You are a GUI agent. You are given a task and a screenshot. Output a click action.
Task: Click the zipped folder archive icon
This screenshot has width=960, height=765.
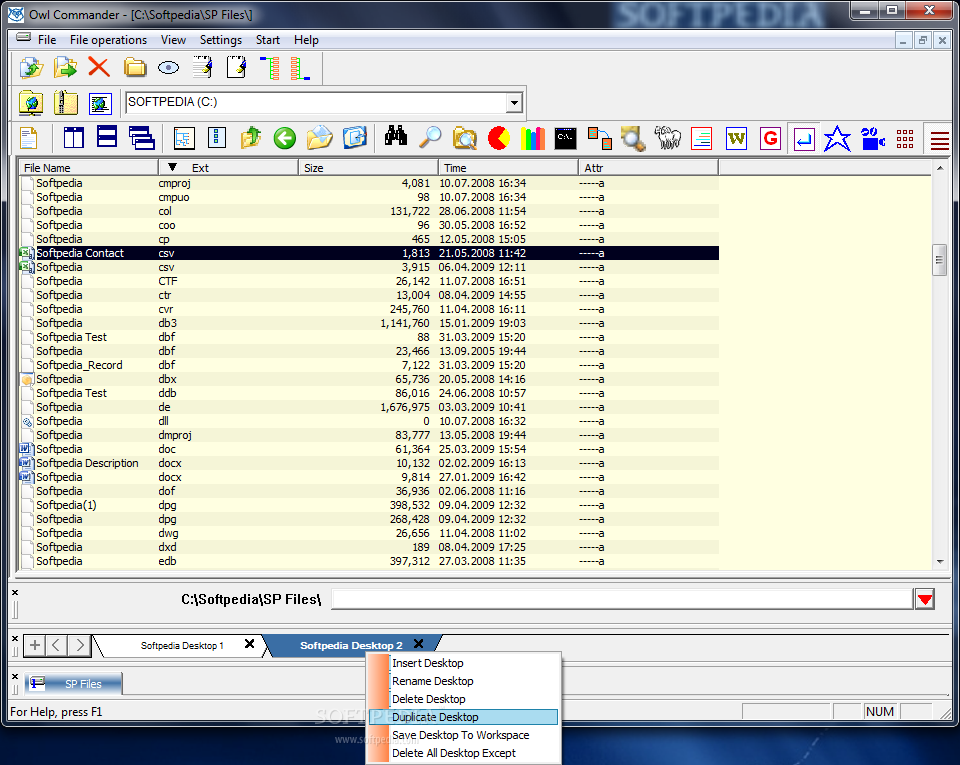click(x=66, y=103)
